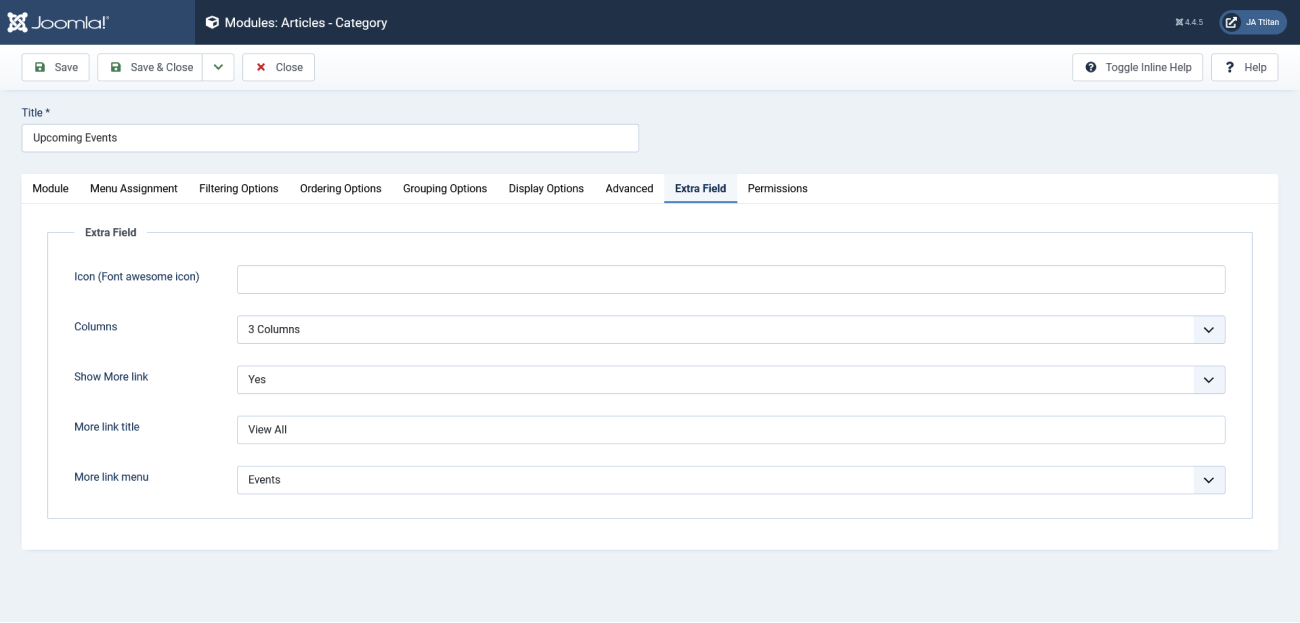
Task: Open the Advanced tab
Action: 629,188
